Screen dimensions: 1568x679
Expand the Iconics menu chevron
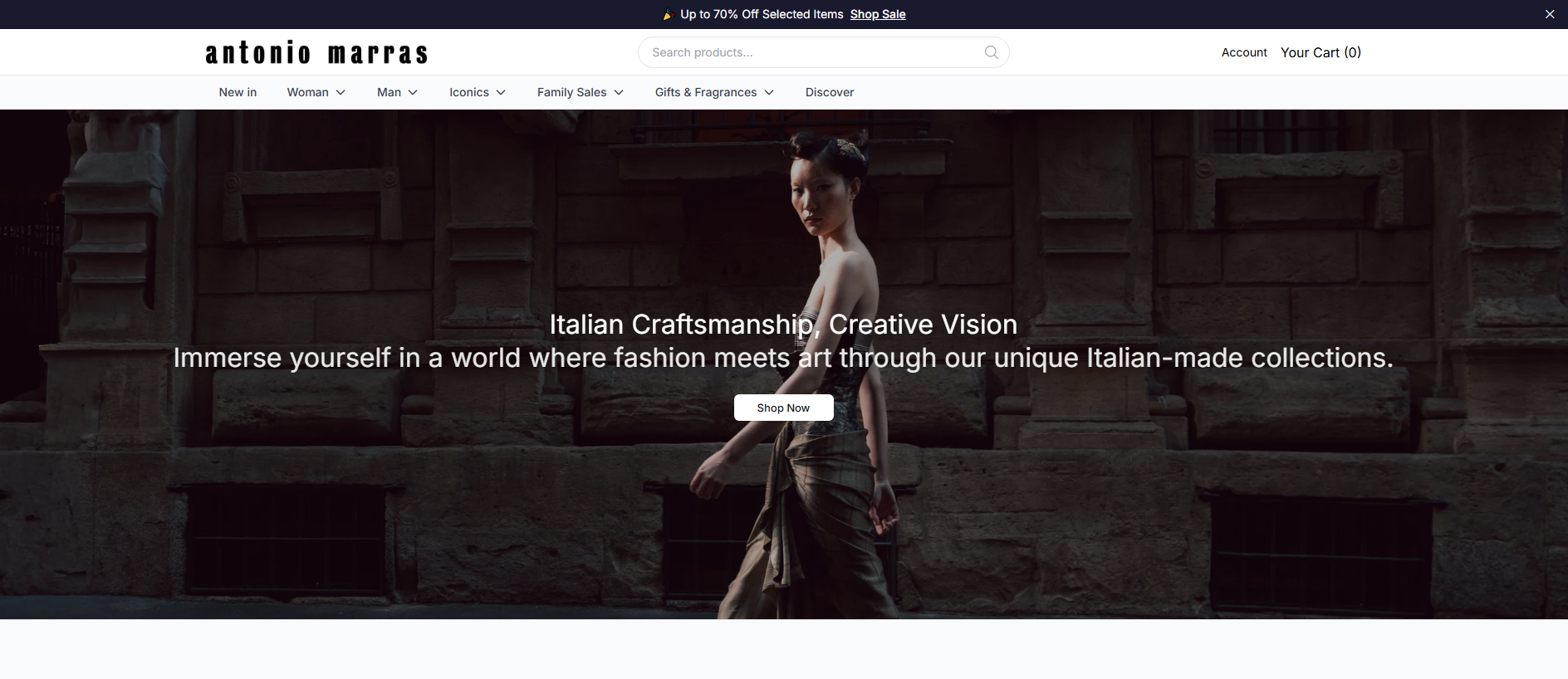tap(501, 92)
